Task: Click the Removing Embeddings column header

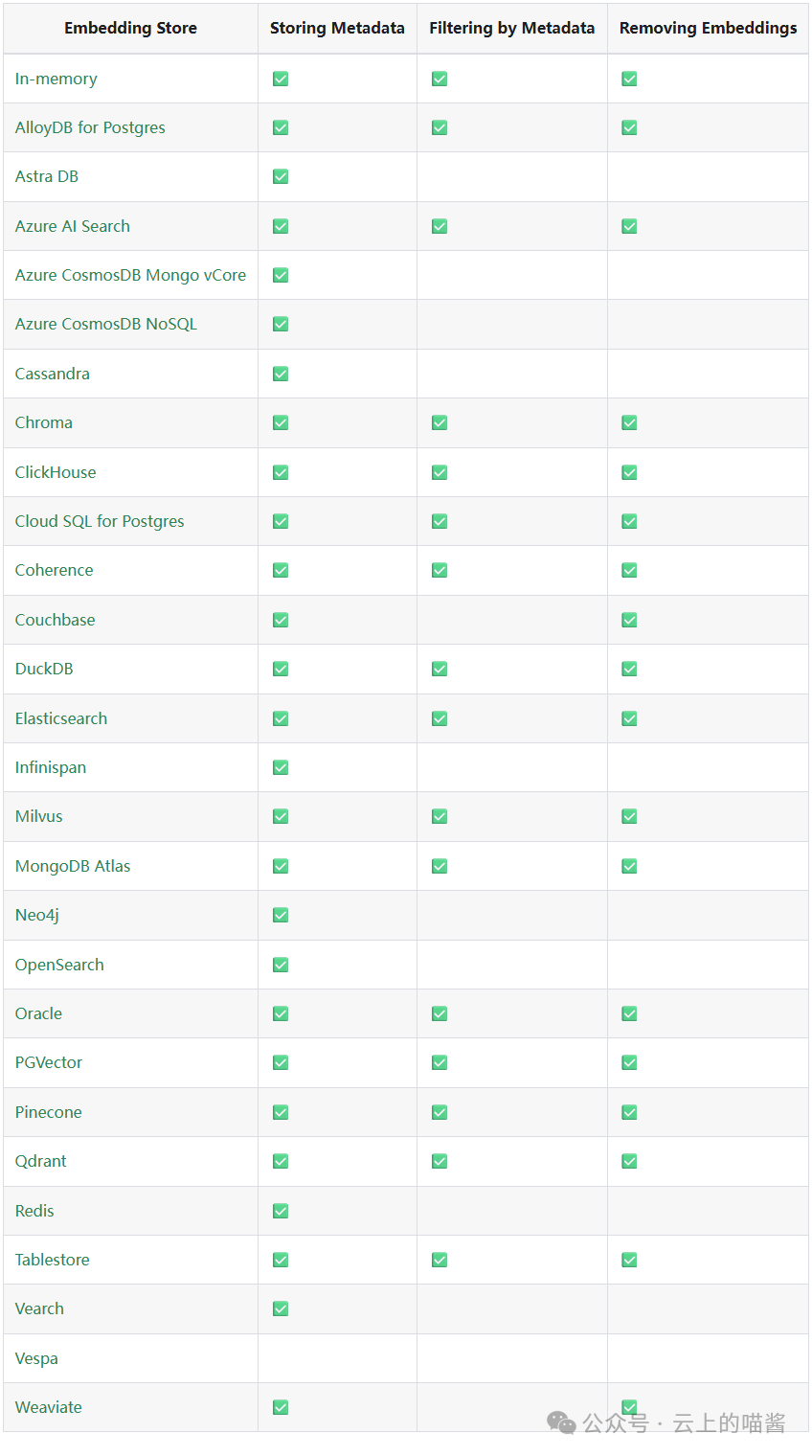Action: [708, 28]
